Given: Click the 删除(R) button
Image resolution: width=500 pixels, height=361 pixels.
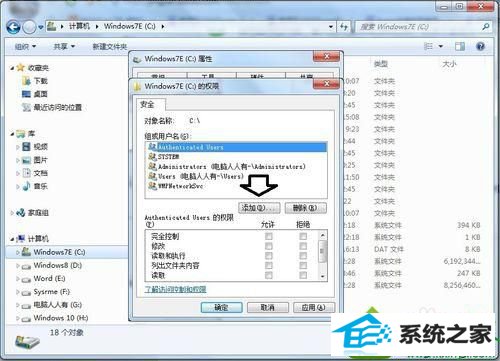Looking at the screenshot, I should point(305,208).
